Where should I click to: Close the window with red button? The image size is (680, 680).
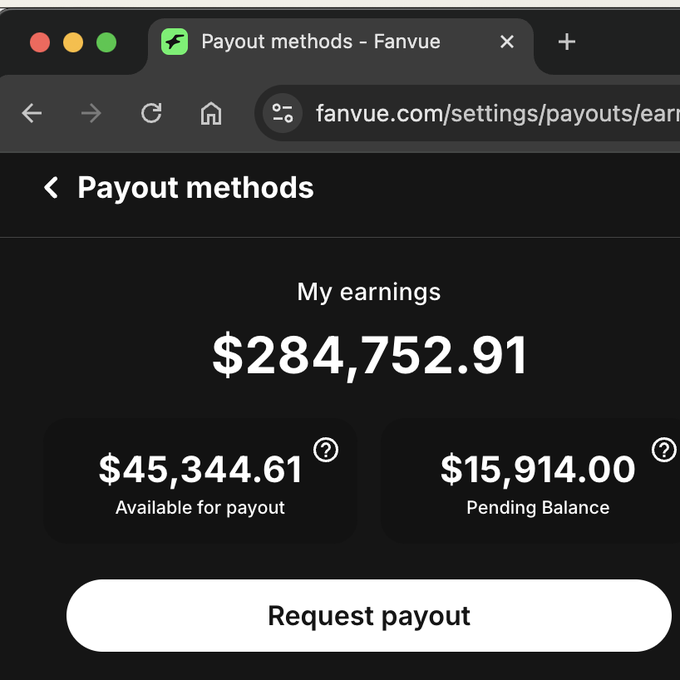40,42
